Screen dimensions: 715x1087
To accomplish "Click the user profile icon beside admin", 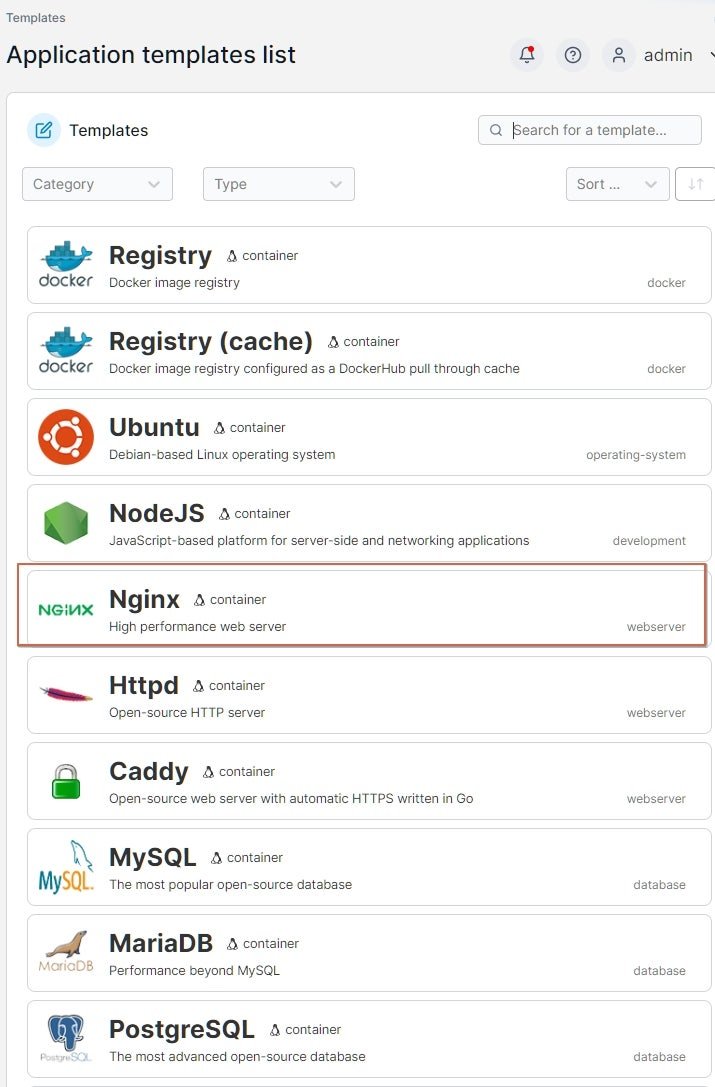I will pyautogui.click(x=619, y=55).
